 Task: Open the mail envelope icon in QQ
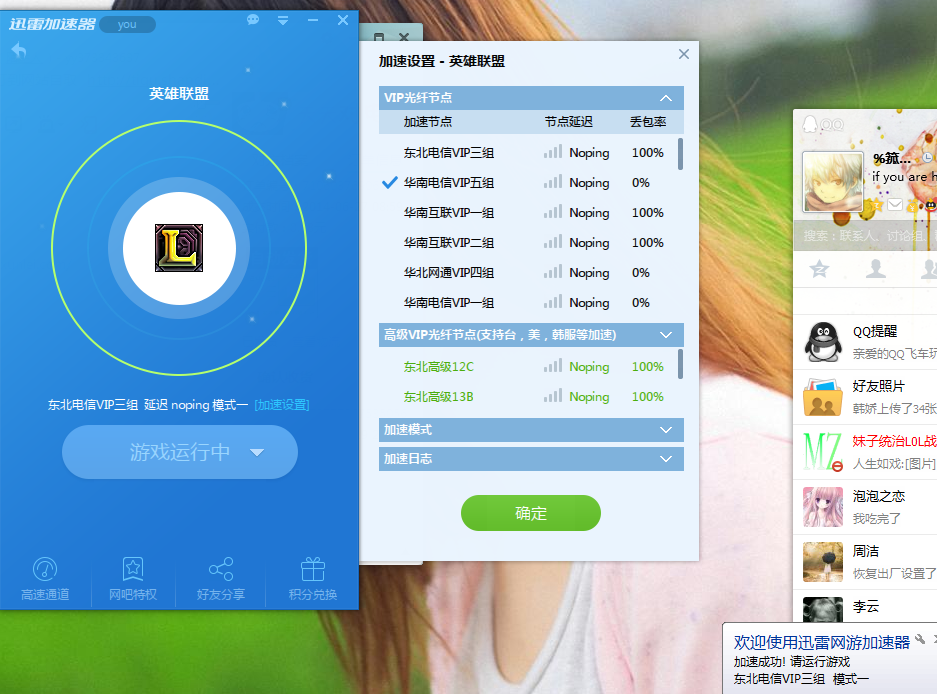pos(895,205)
